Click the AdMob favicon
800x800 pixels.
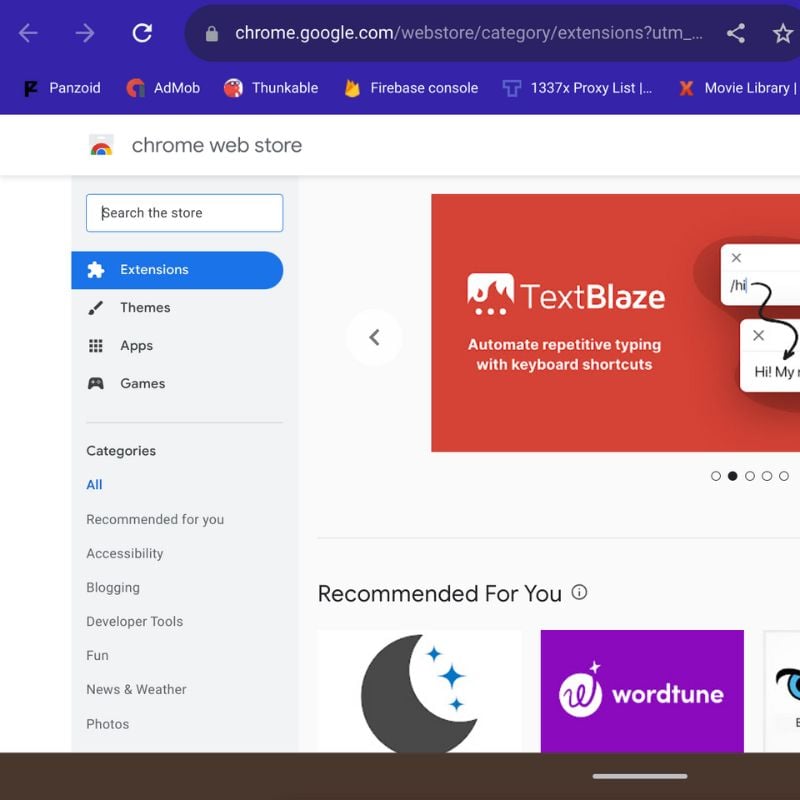point(135,88)
